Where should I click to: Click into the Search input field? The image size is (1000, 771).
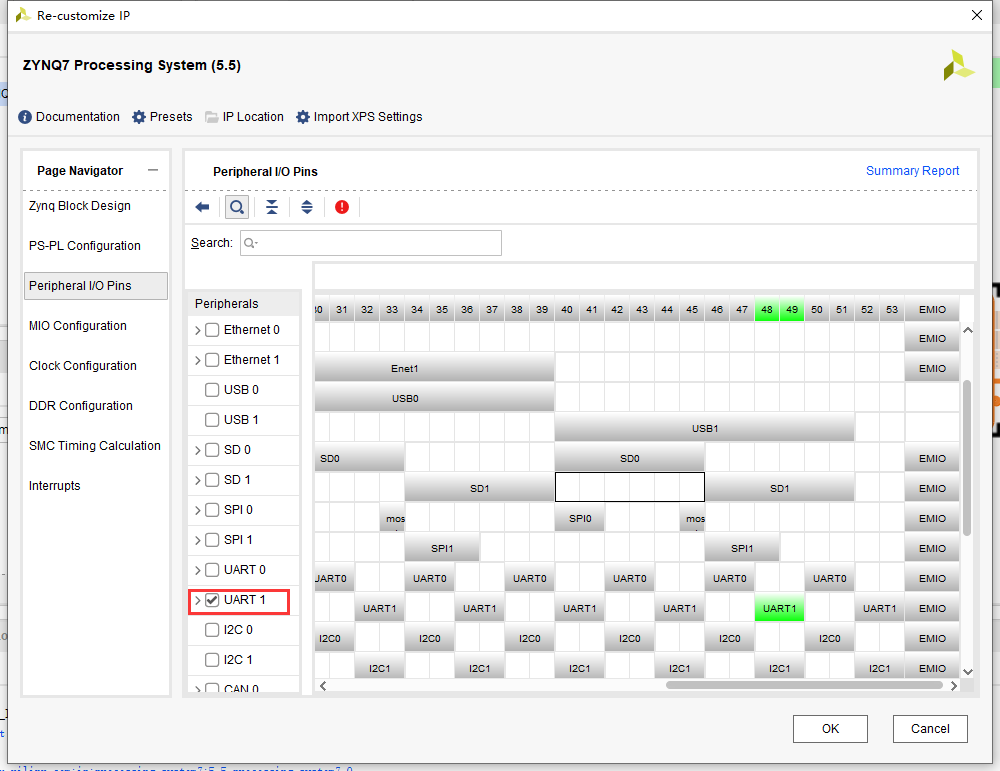click(371, 243)
